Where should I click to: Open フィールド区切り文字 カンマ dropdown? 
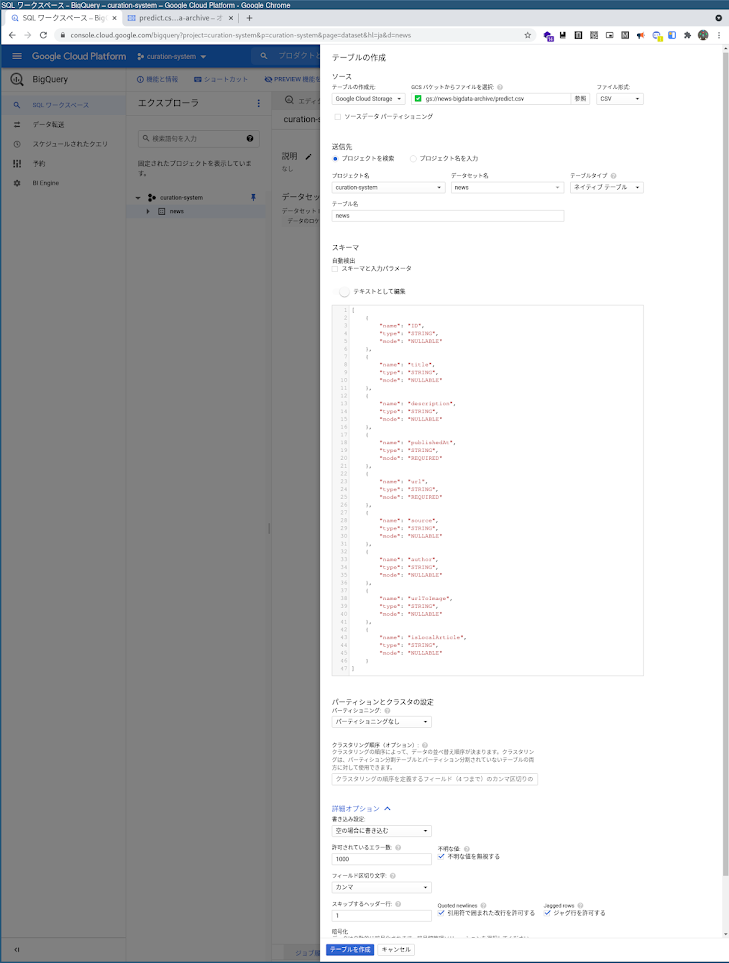pos(381,887)
